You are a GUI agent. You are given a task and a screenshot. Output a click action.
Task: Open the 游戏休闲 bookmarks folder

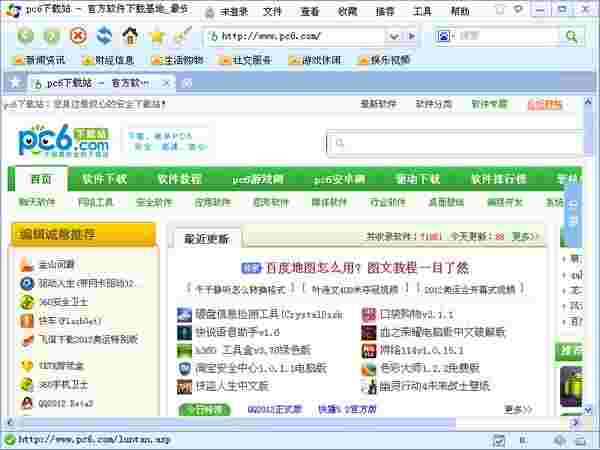pos(315,60)
